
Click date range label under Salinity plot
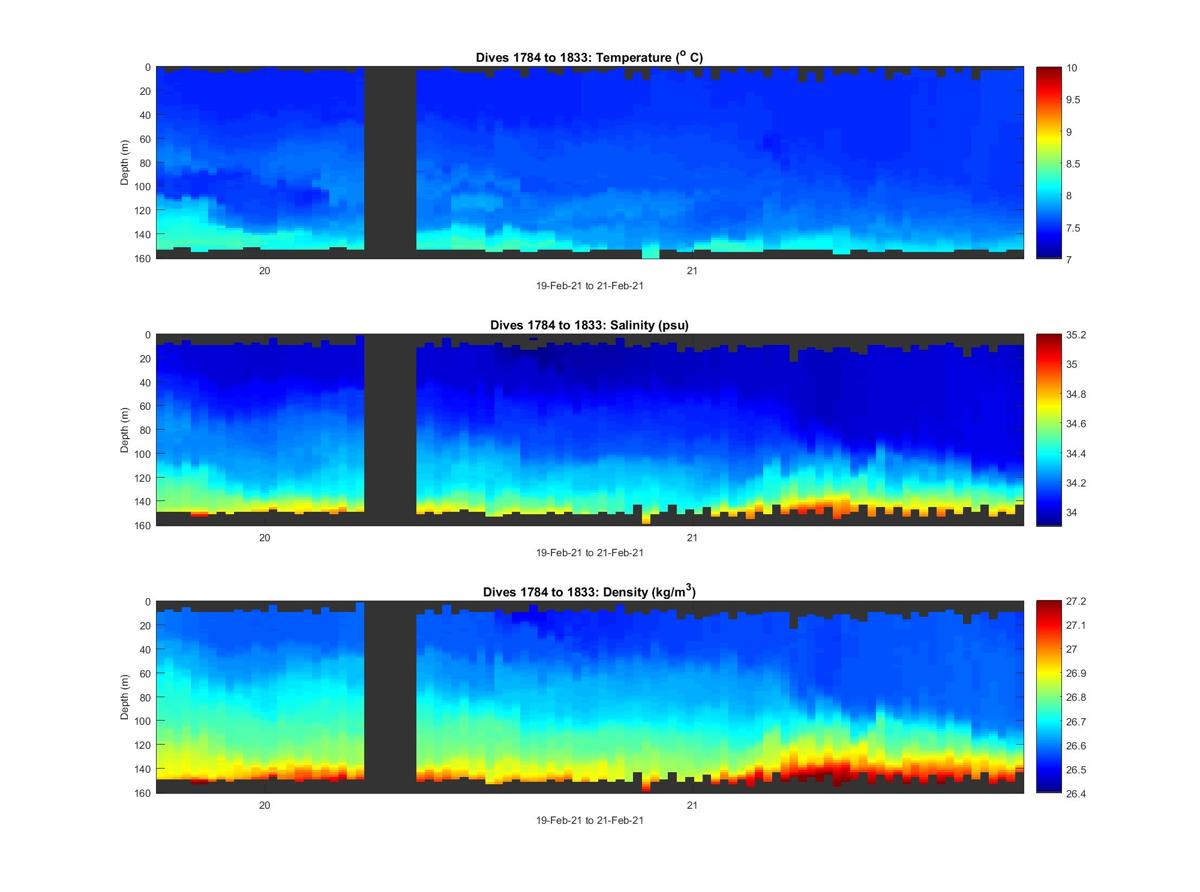click(589, 552)
